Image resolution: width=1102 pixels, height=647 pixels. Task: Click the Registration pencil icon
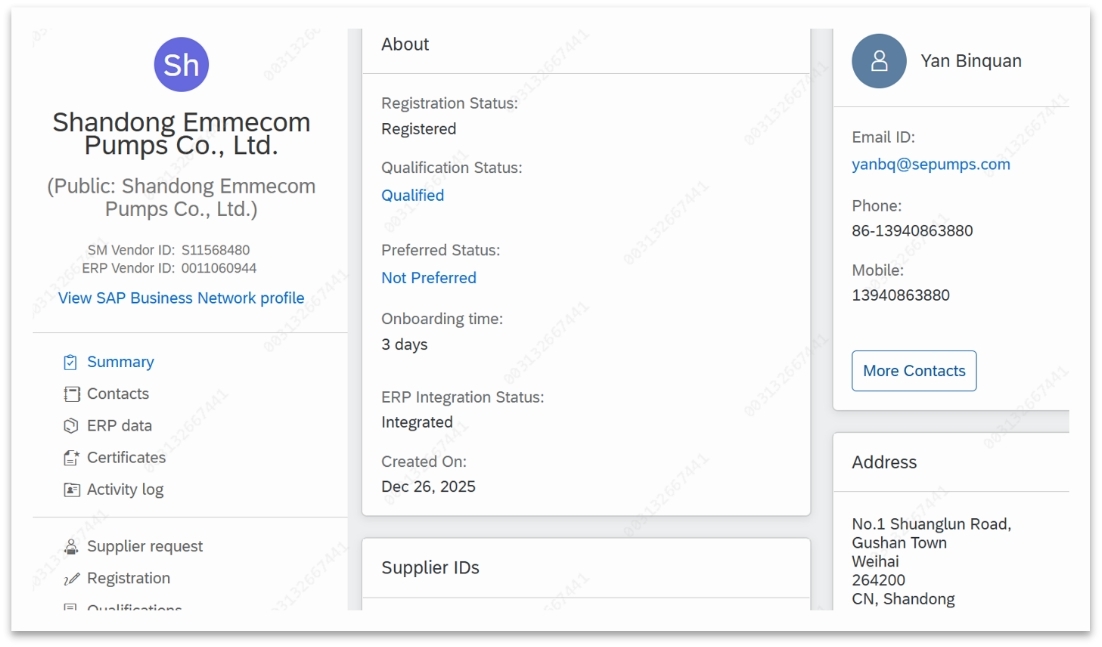(71, 579)
